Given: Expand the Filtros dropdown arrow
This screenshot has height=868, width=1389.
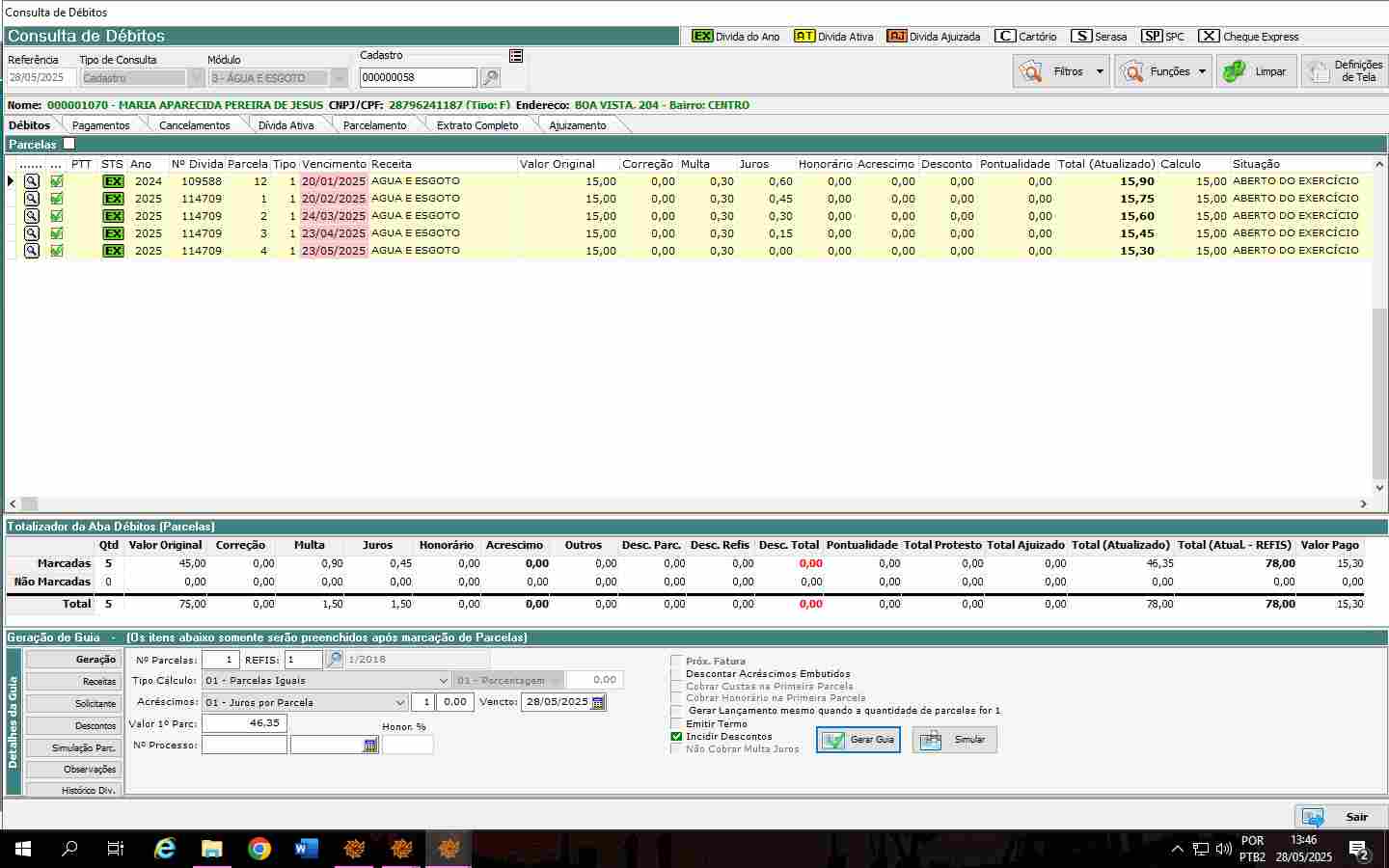Looking at the screenshot, I should [1100, 71].
